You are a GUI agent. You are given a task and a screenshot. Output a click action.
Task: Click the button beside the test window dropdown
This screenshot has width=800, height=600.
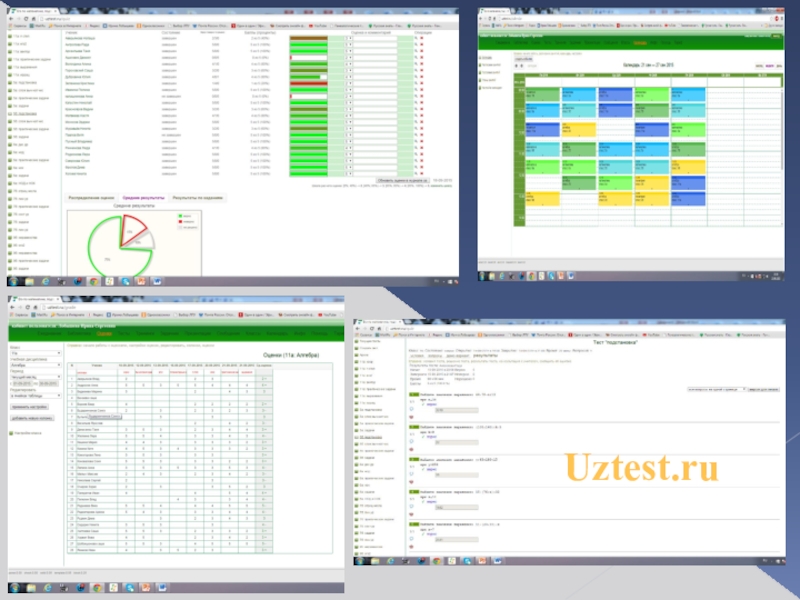tap(763, 389)
